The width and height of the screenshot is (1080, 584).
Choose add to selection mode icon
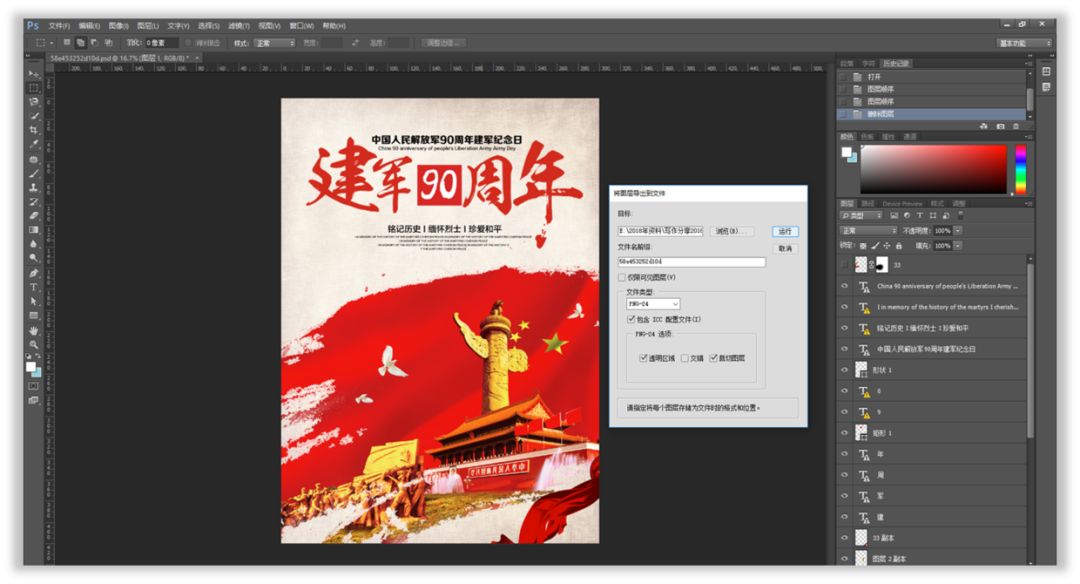(x=81, y=43)
